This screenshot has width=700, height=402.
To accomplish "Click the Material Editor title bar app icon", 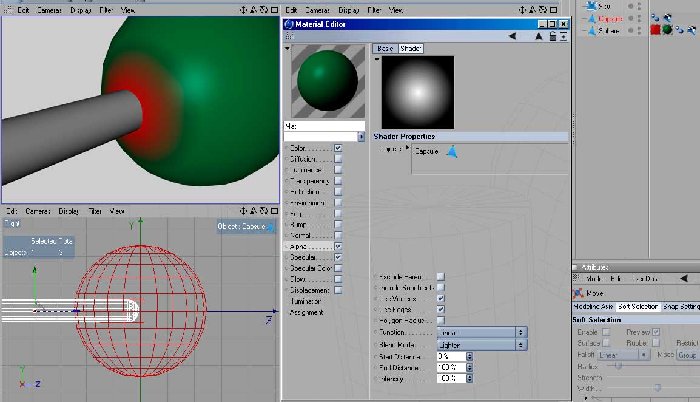I will 289,24.
